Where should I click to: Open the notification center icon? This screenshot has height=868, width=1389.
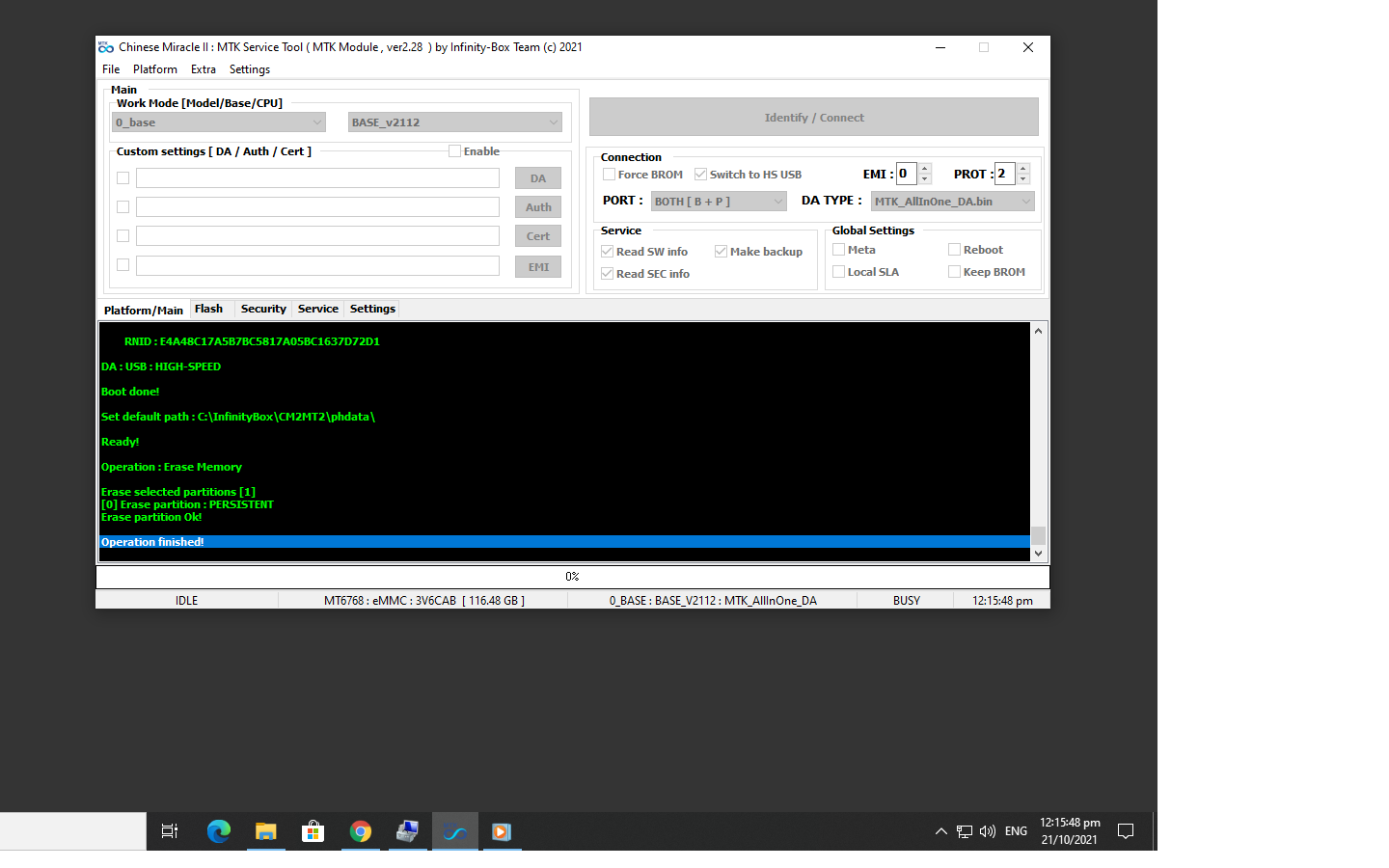[1126, 831]
